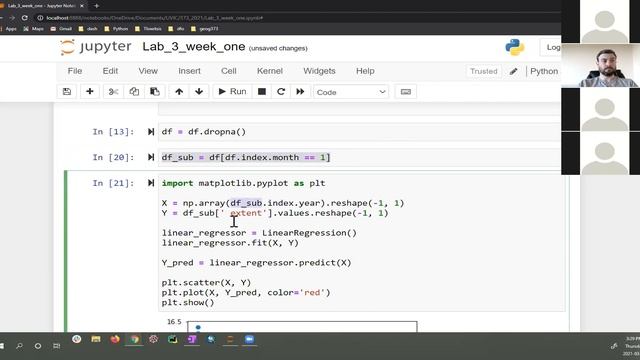Rename notebook title Lab_3_week_one
The height and width of the screenshot is (360, 640).
(x=193, y=47)
